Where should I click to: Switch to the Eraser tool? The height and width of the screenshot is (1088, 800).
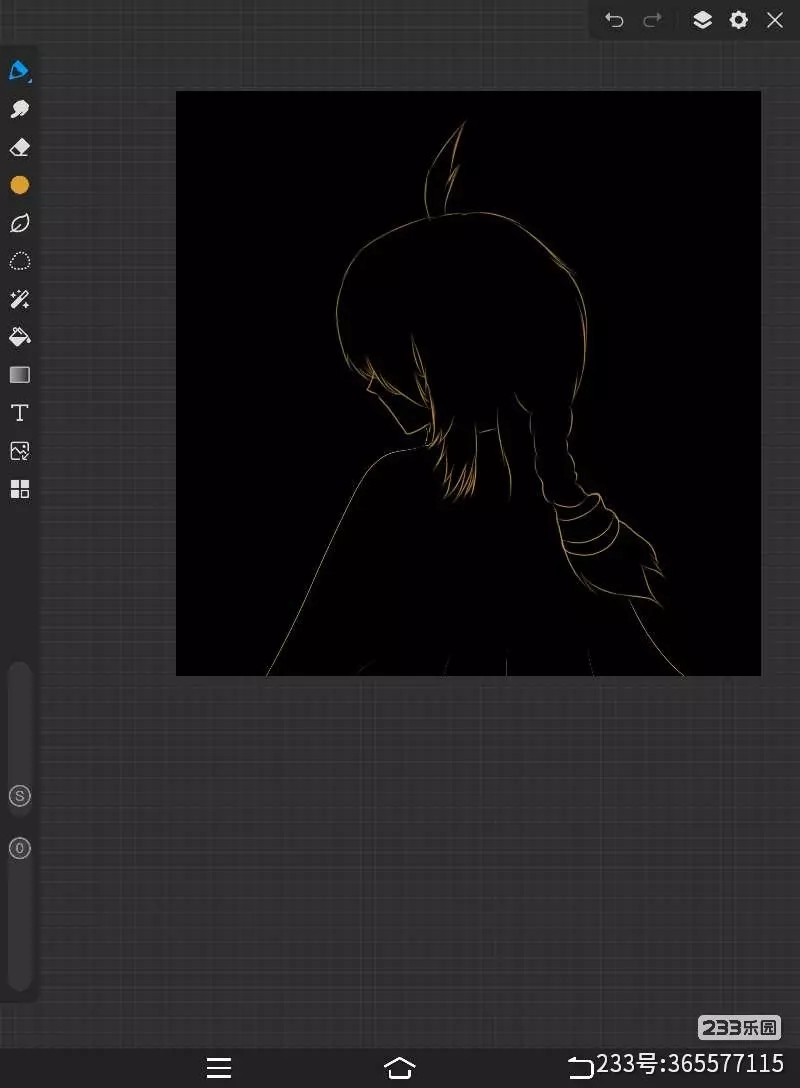tap(19, 147)
